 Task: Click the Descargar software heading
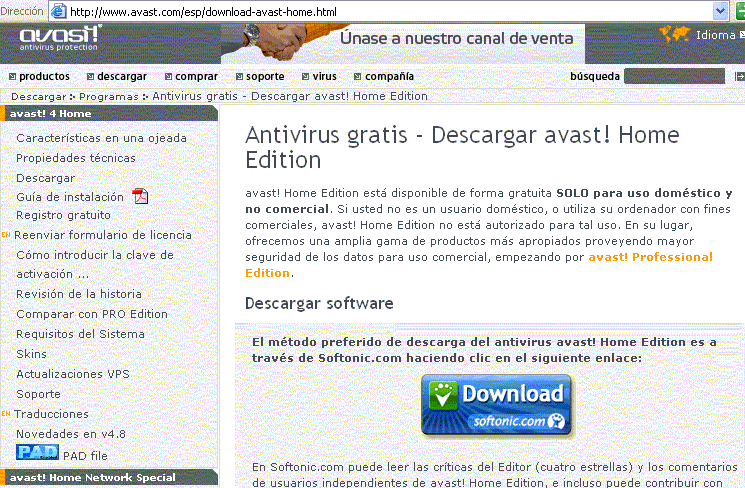319,303
